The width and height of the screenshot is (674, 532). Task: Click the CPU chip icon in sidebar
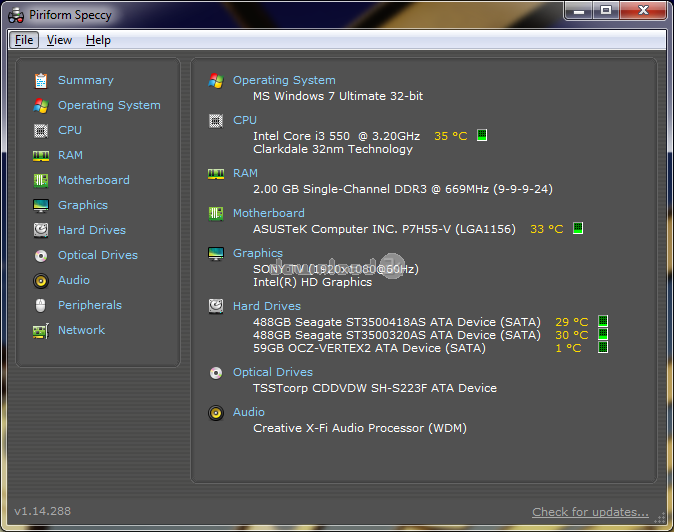[x=41, y=131]
